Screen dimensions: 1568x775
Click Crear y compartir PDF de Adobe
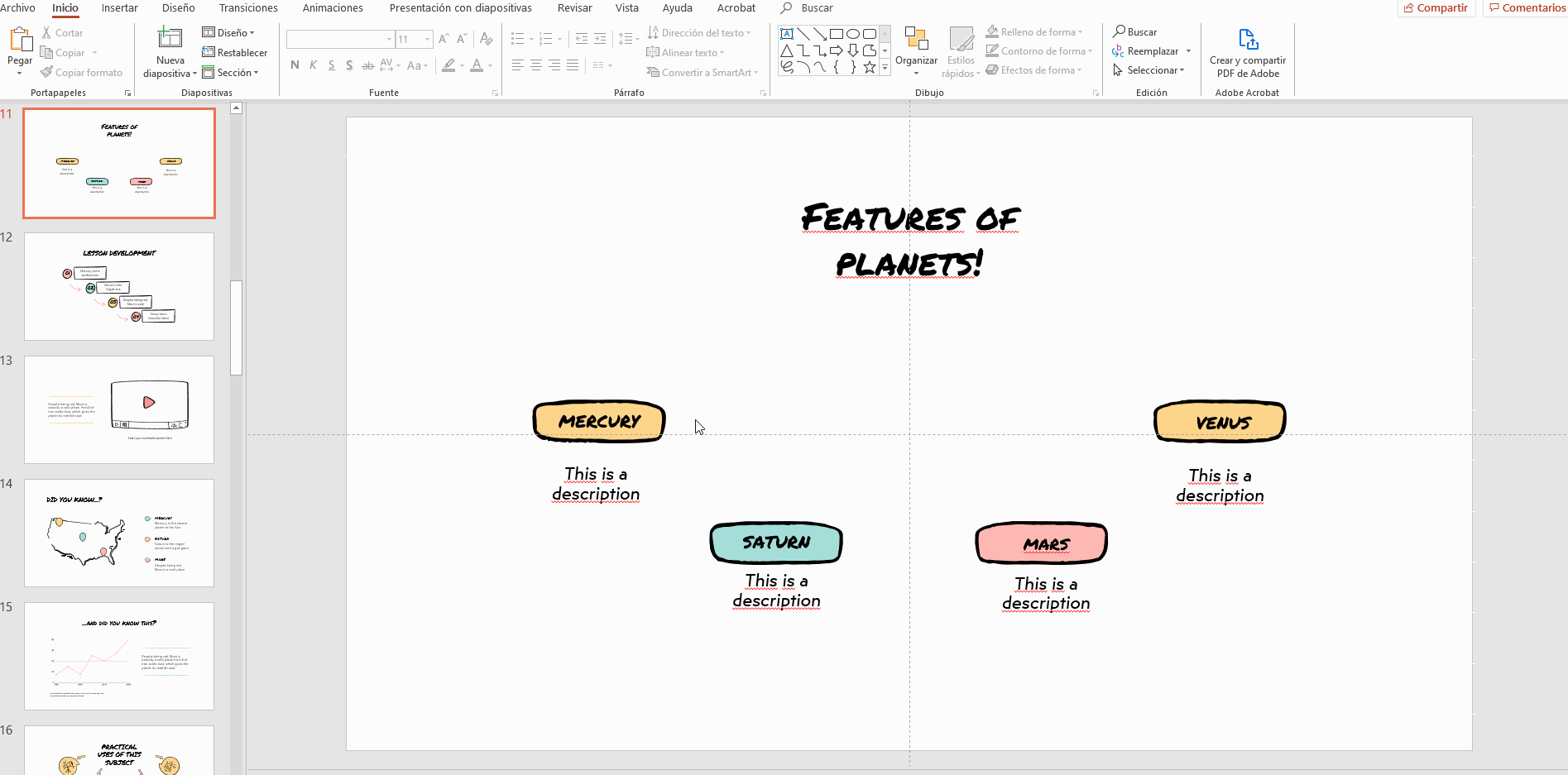pyautogui.click(x=1248, y=54)
